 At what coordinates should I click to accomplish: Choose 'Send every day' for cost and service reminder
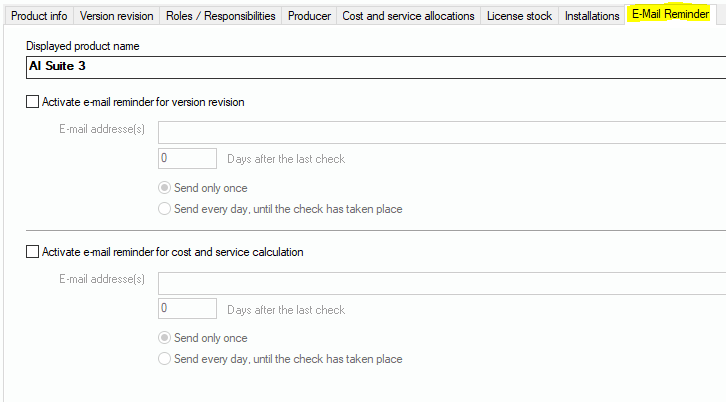coord(165,359)
